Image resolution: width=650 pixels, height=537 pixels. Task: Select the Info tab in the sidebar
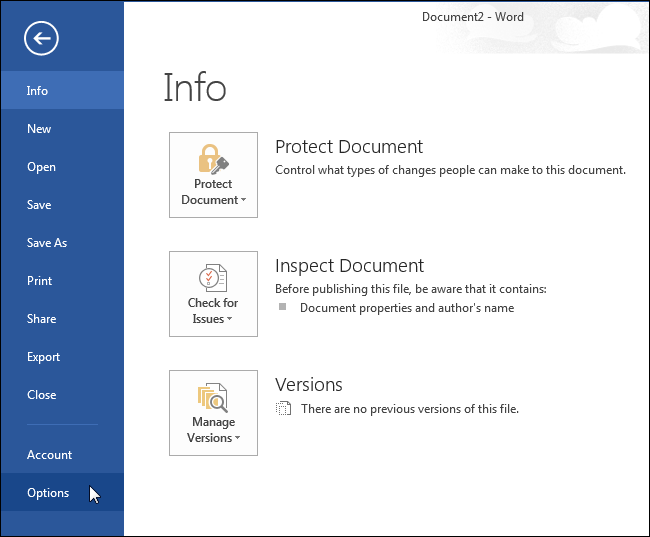pos(37,91)
